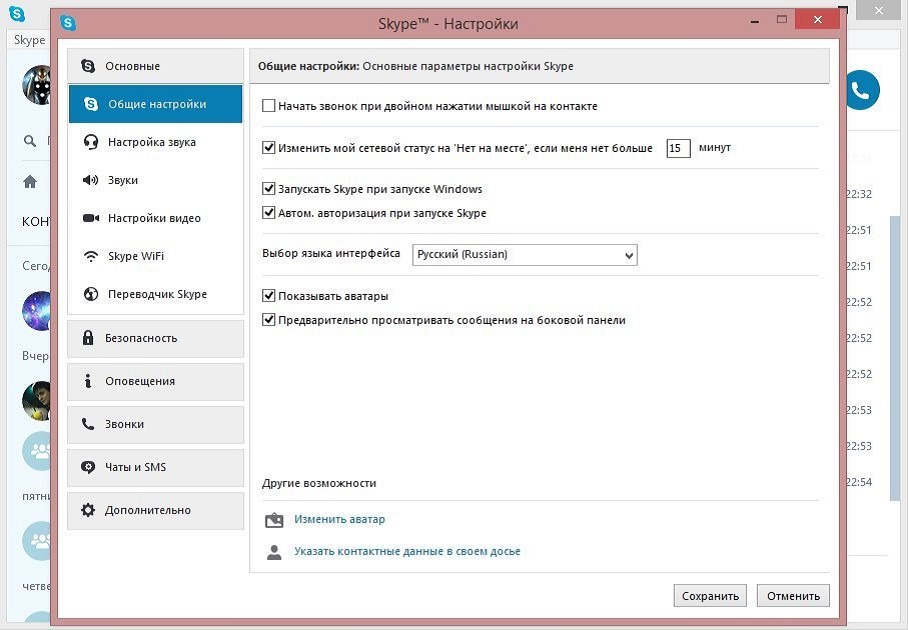Click the Изменить аватар link
Viewport: 908px width, 630px height.
[339, 519]
